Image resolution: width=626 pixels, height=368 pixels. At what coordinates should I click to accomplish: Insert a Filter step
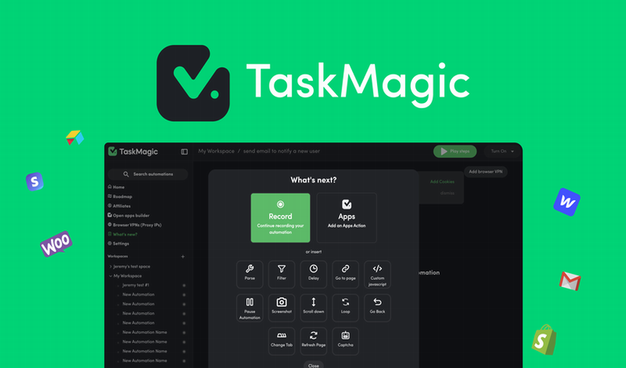pyautogui.click(x=281, y=274)
